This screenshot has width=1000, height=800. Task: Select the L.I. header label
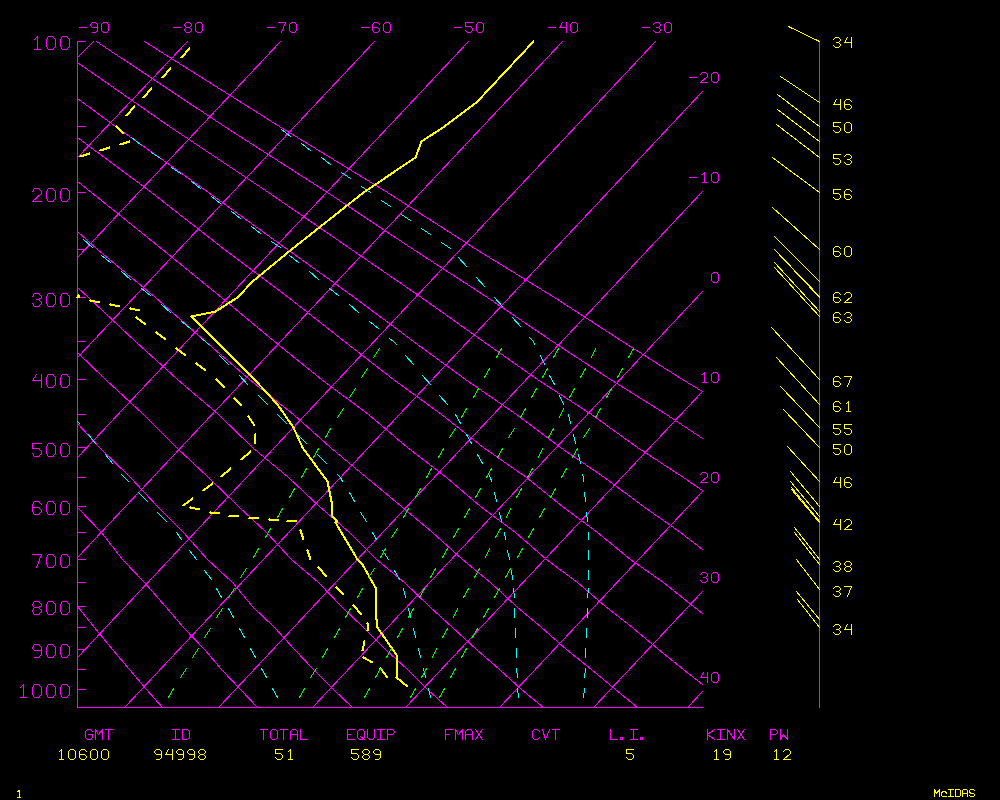(x=628, y=735)
